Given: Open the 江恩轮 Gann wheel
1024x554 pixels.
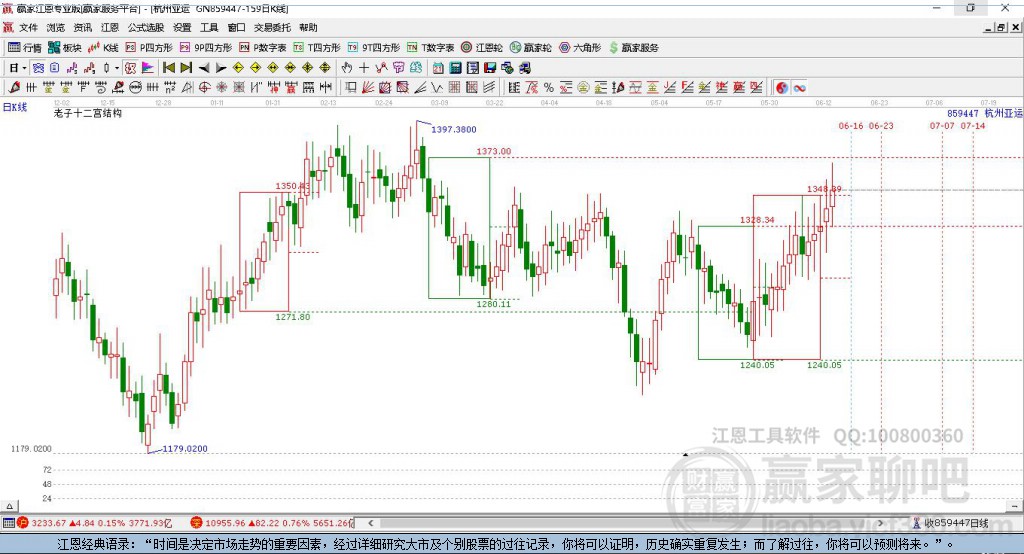Looking at the screenshot, I should click(482, 48).
